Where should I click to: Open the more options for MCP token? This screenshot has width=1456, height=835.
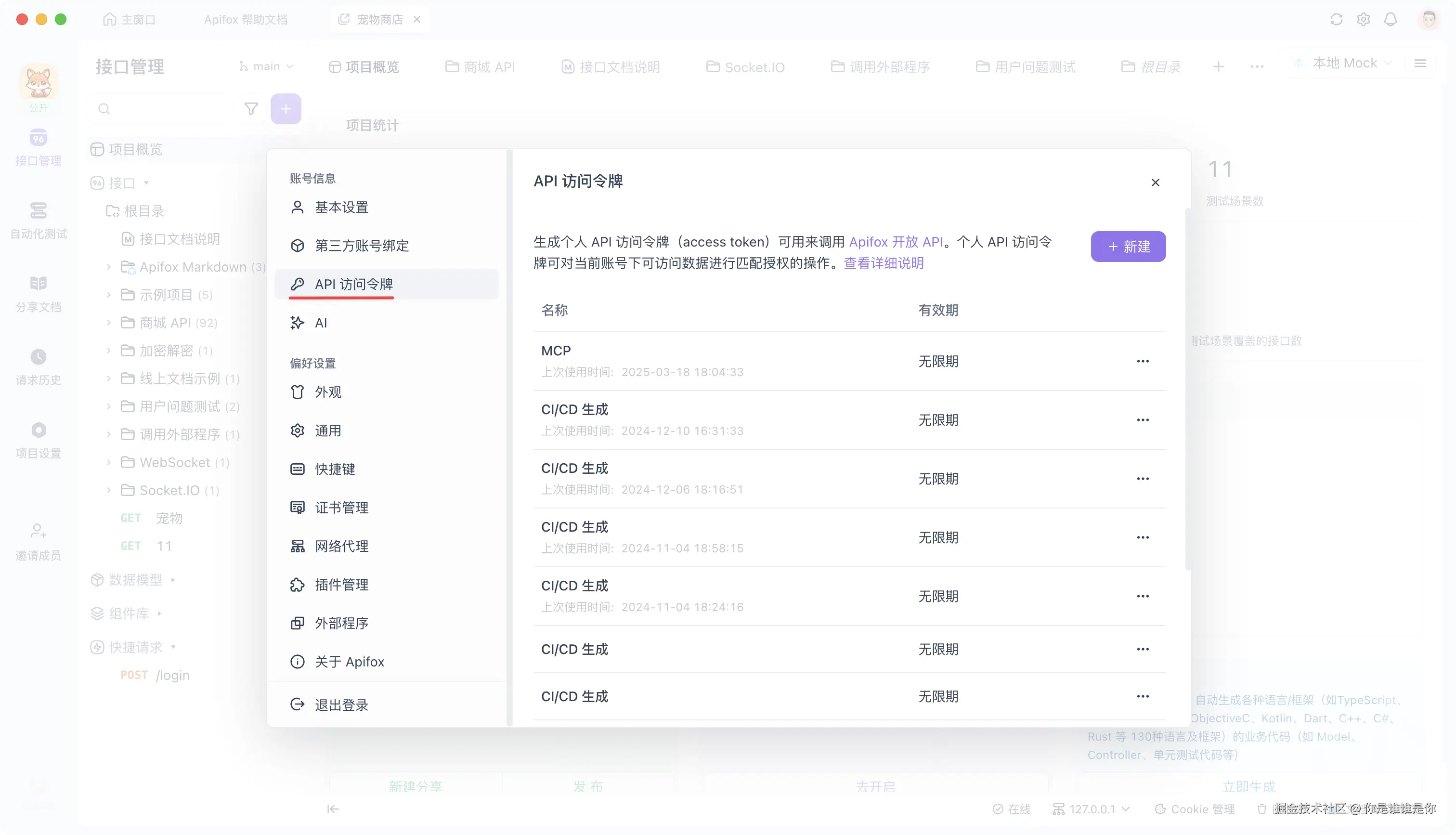tap(1143, 361)
